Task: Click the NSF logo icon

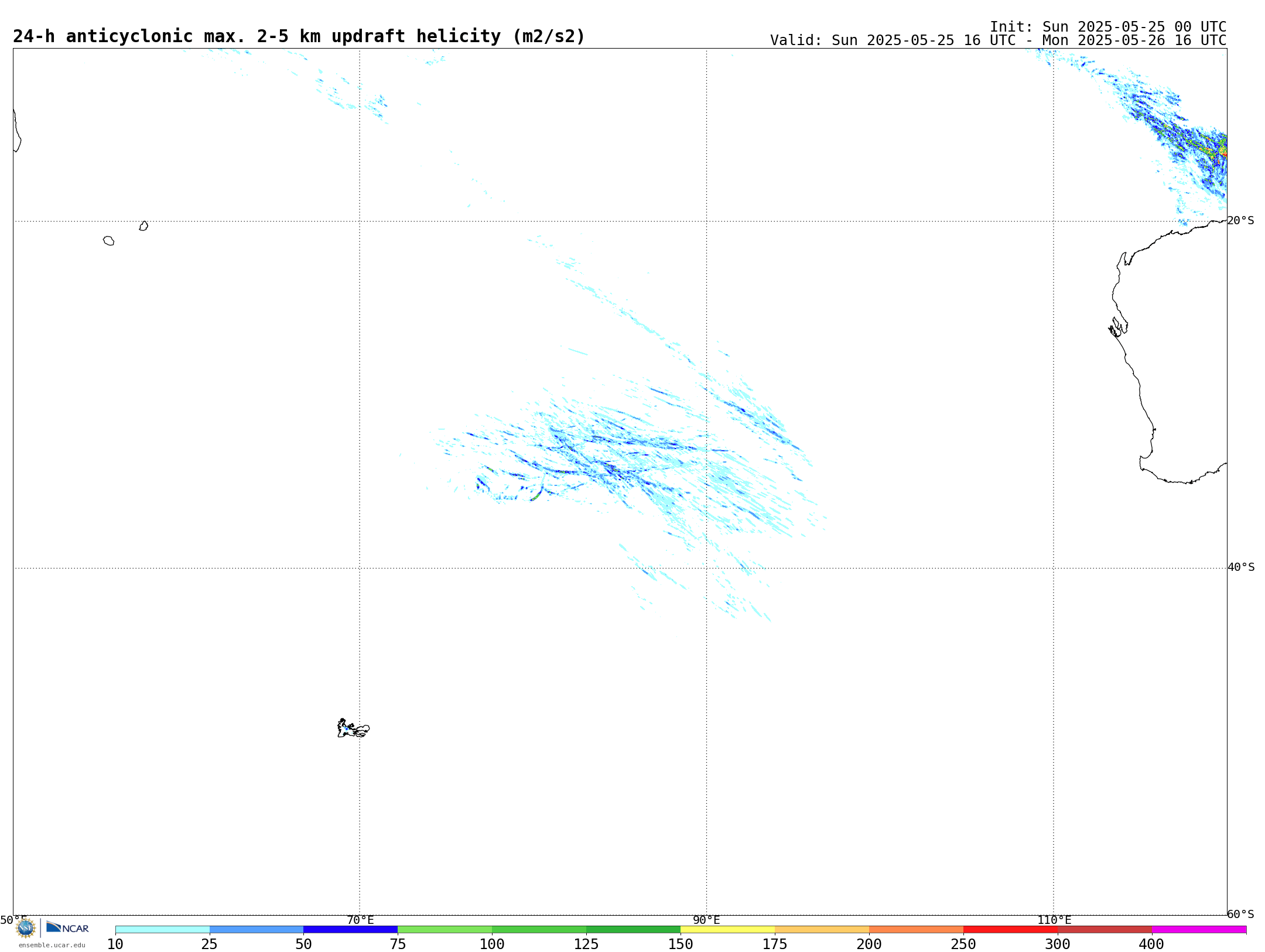Action: pos(26,928)
